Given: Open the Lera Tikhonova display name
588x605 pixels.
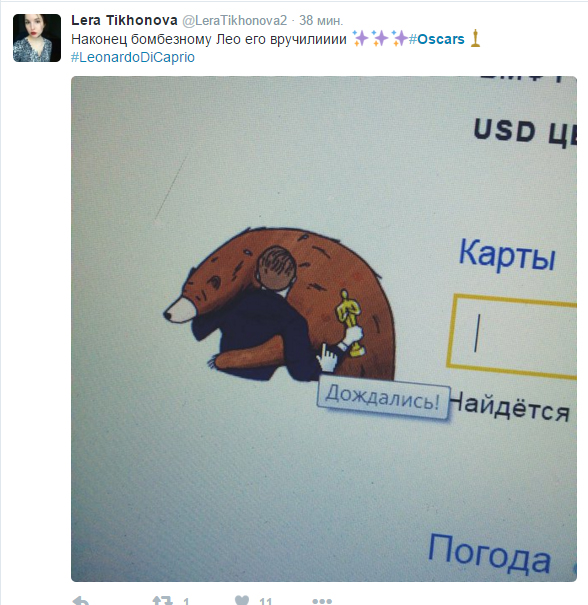Looking at the screenshot, I should 124,20.
